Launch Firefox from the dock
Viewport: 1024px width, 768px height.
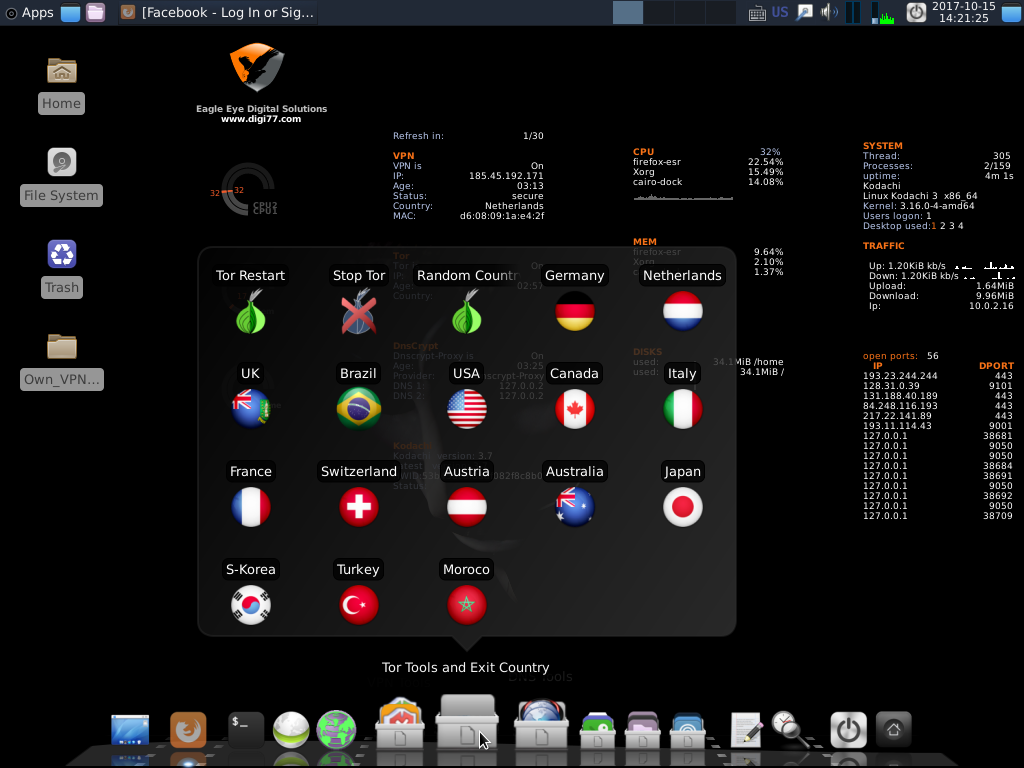pyautogui.click(x=188, y=729)
